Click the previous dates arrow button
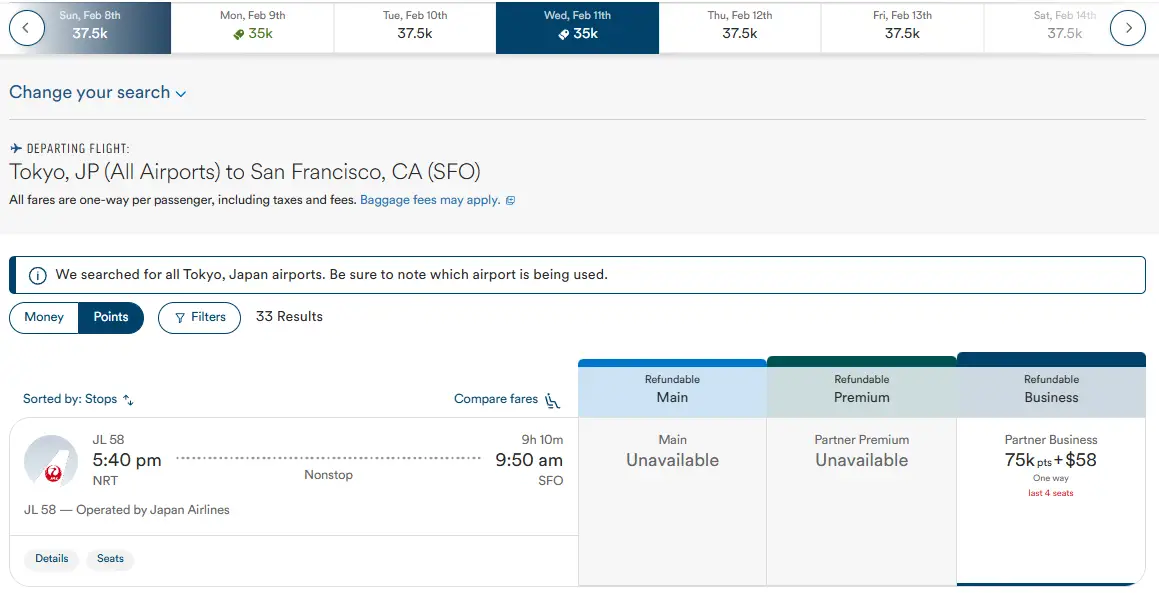Image resolution: width=1159 pixels, height=595 pixels. (27, 28)
